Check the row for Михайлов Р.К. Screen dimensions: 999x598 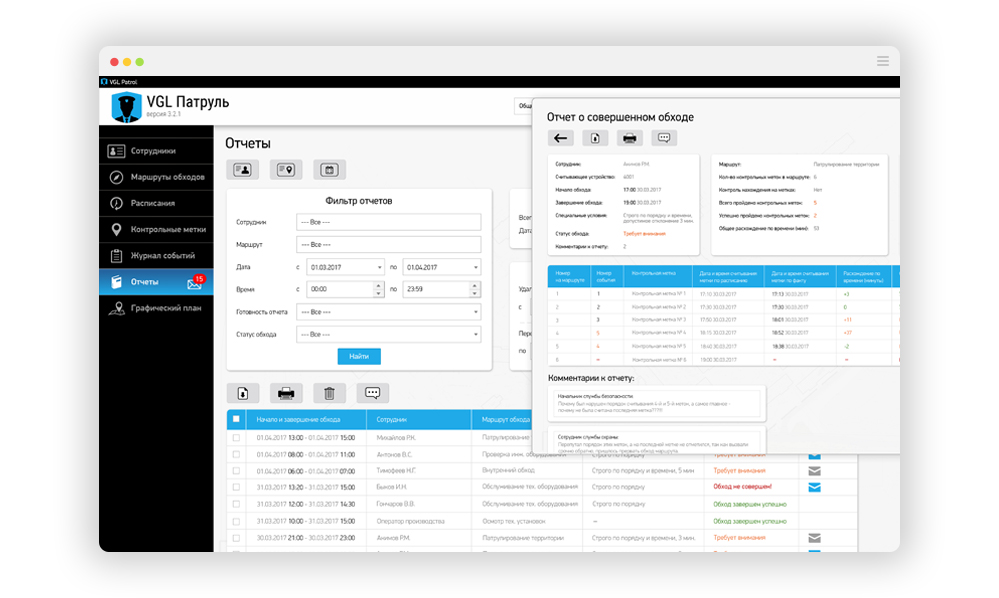click(x=236, y=438)
